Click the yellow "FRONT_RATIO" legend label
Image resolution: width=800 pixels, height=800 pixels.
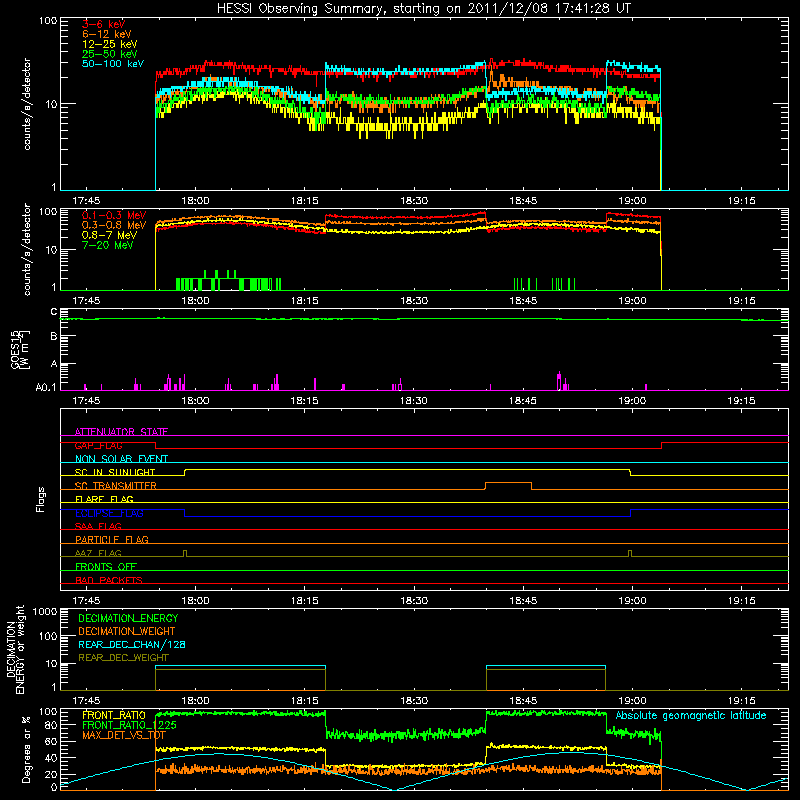(x=114, y=715)
